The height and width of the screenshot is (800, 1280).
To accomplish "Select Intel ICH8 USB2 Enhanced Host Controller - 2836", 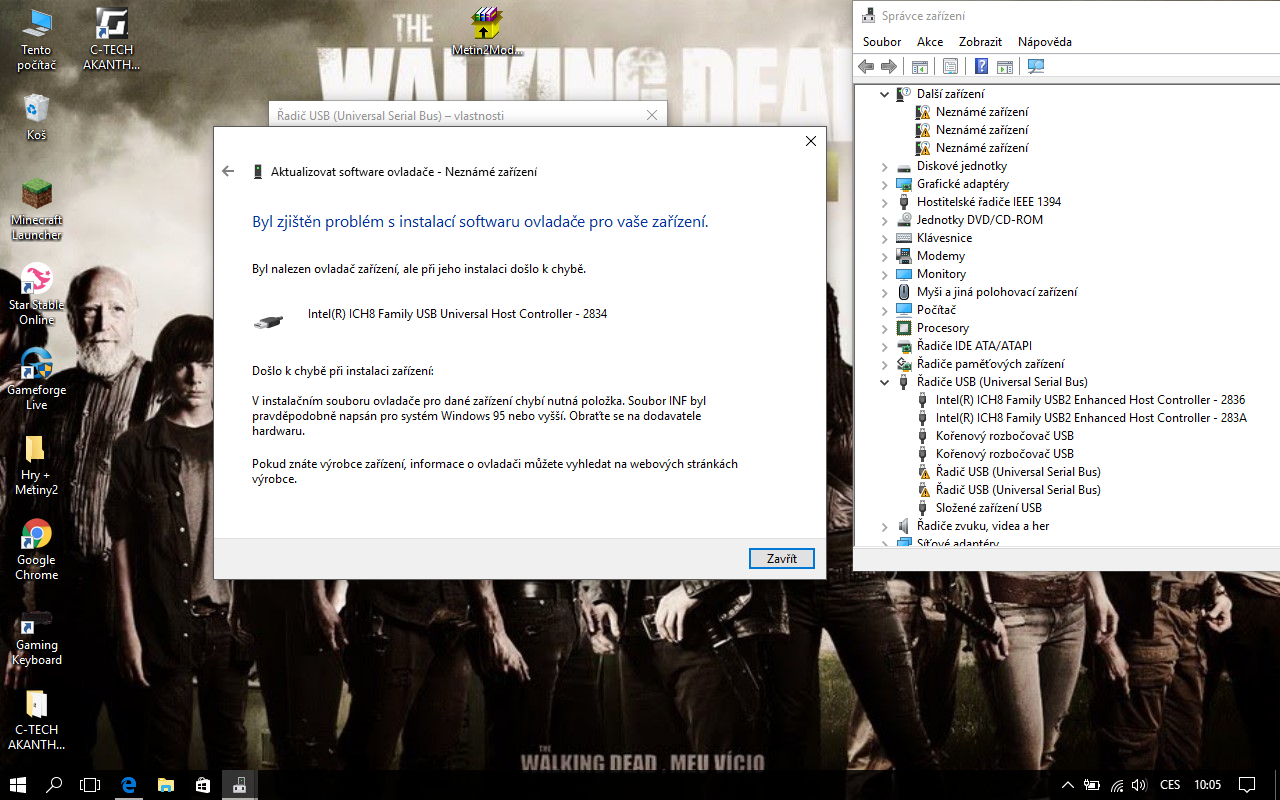I will coord(1090,400).
